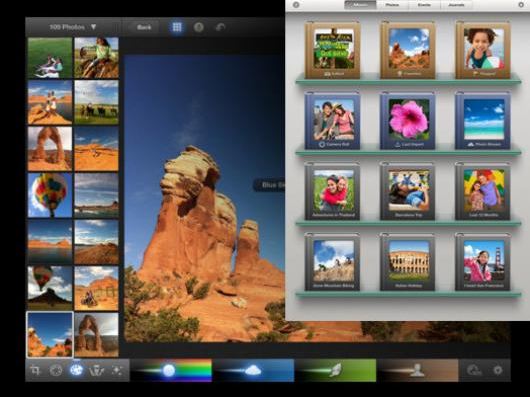This screenshot has width=530, height=397.
Task: Open the Barcelona Trip album
Action: pyautogui.click(x=408, y=191)
